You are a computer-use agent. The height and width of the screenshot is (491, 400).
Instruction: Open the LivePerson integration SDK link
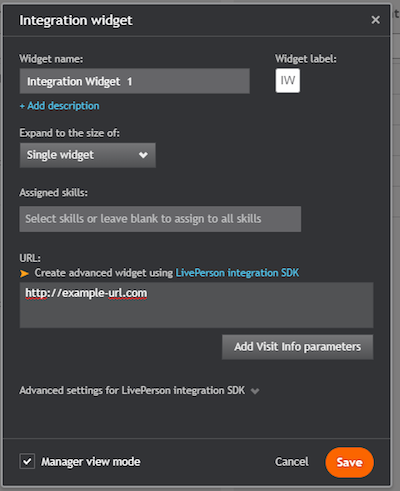237,273
